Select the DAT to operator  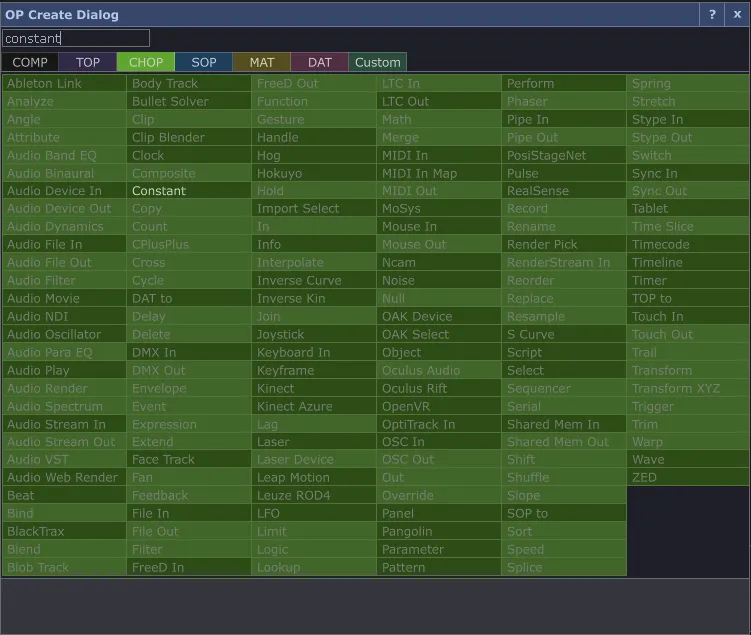189,298
